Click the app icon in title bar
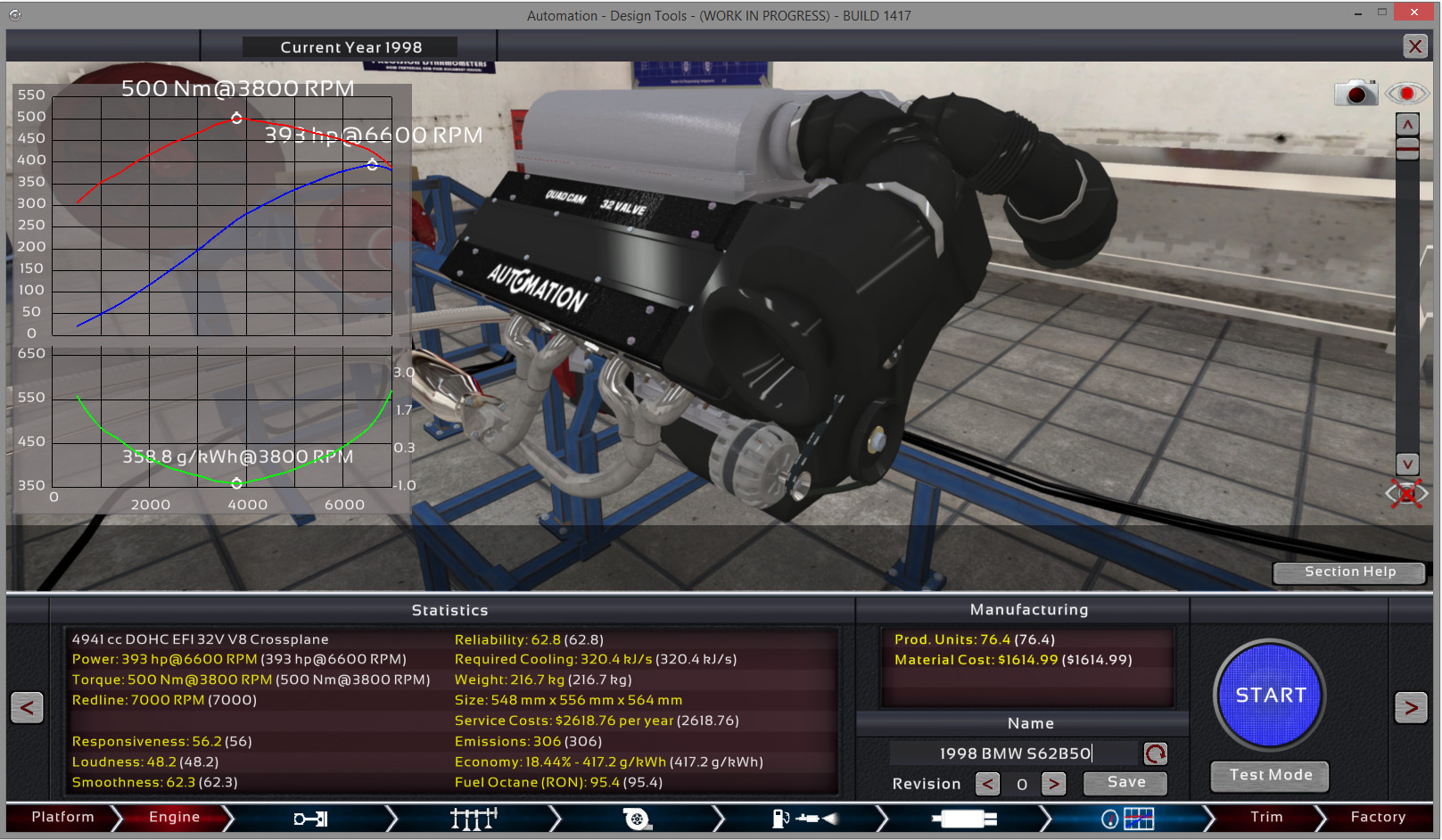 click(x=15, y=15)
